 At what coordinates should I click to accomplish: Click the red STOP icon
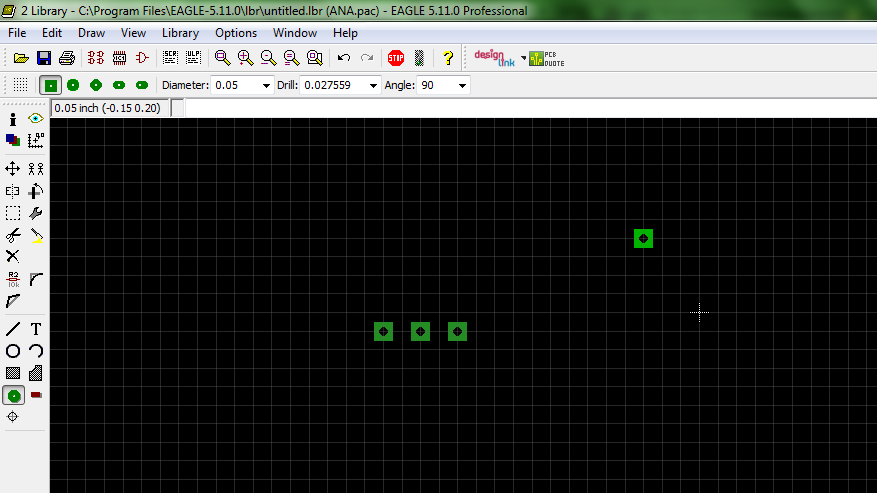[x=396, y=58]
